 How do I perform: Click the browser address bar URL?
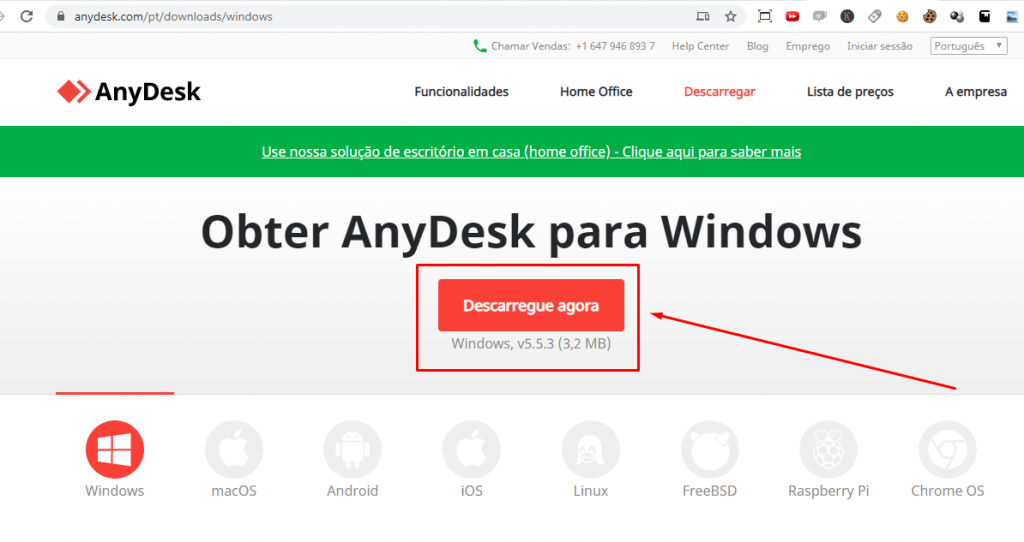(173, 16)
